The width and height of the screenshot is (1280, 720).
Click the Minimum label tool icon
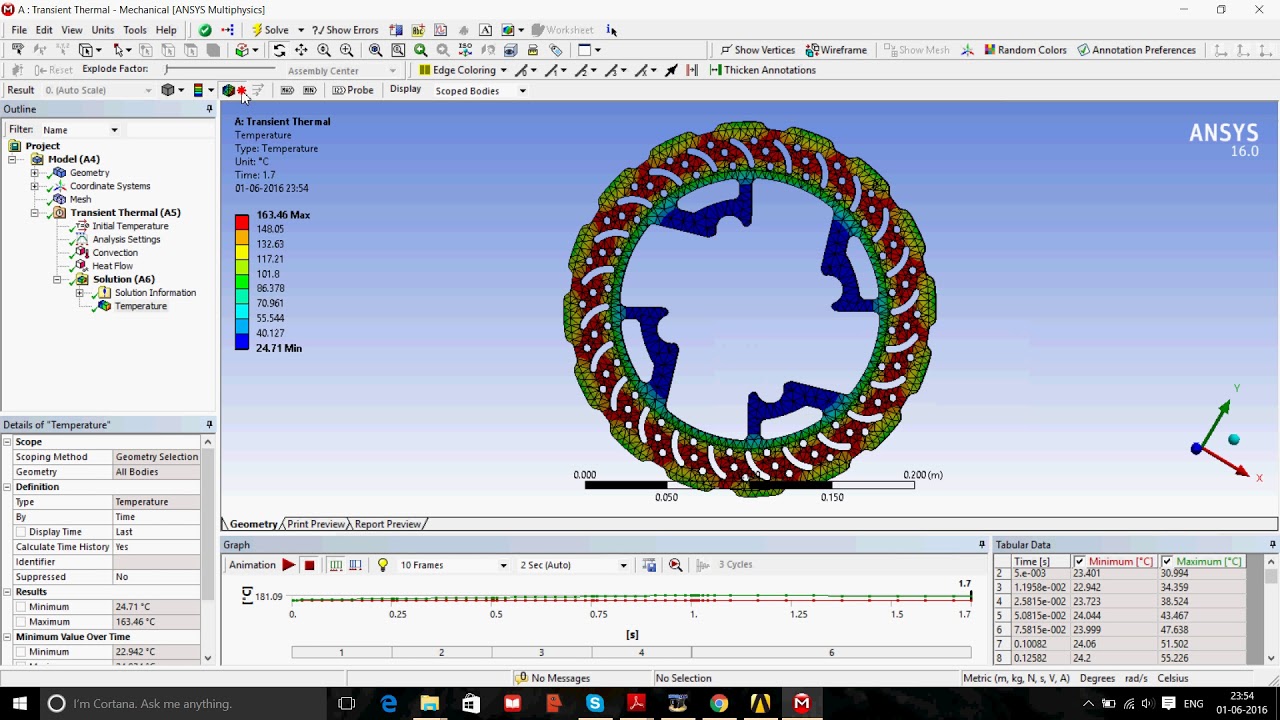(x=309, y=90)
